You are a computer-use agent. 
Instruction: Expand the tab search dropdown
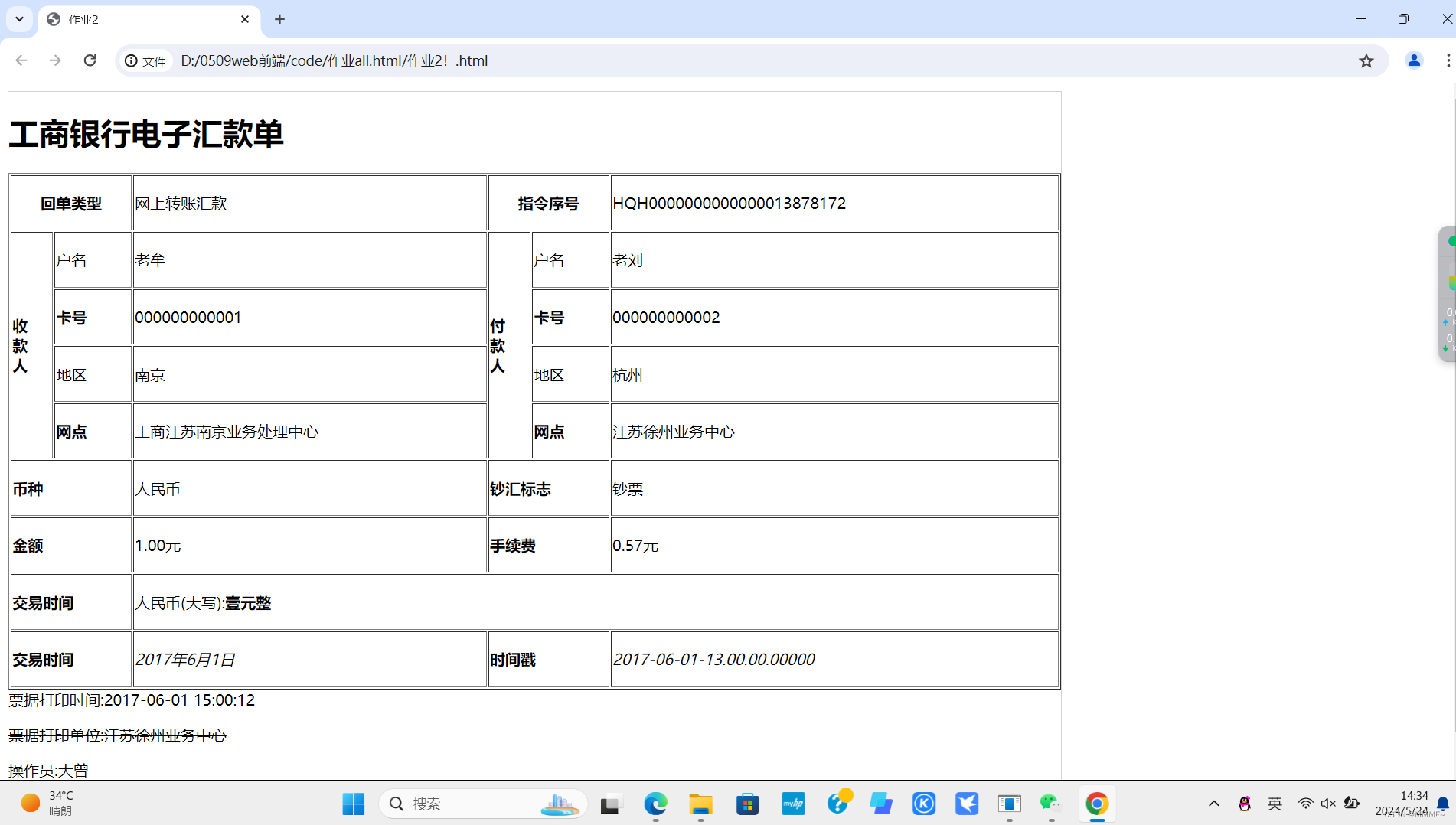coord(19,19)
